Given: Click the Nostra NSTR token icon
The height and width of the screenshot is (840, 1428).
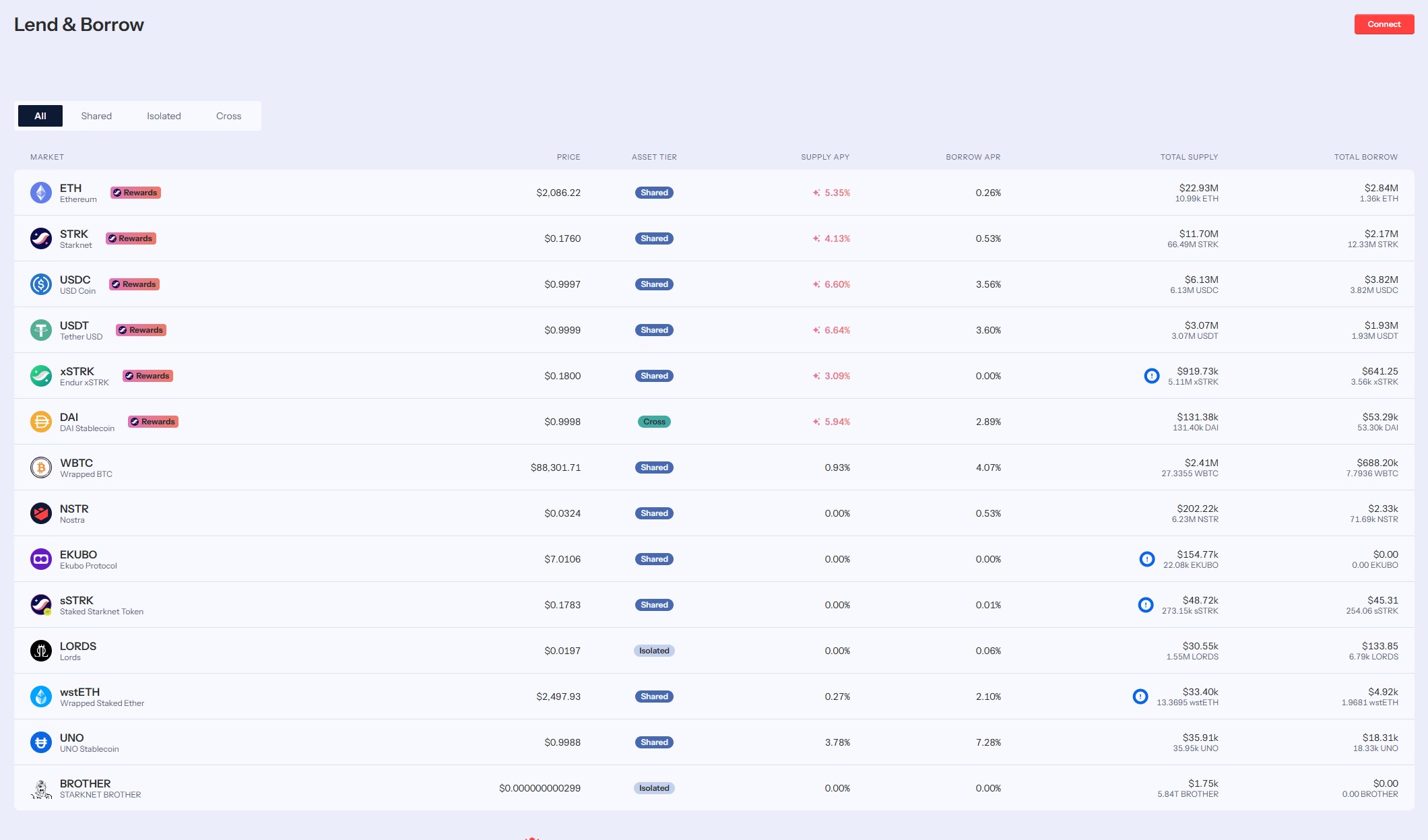Looking at the screenshot, I should pyautogui.click(x=40, y=513).
